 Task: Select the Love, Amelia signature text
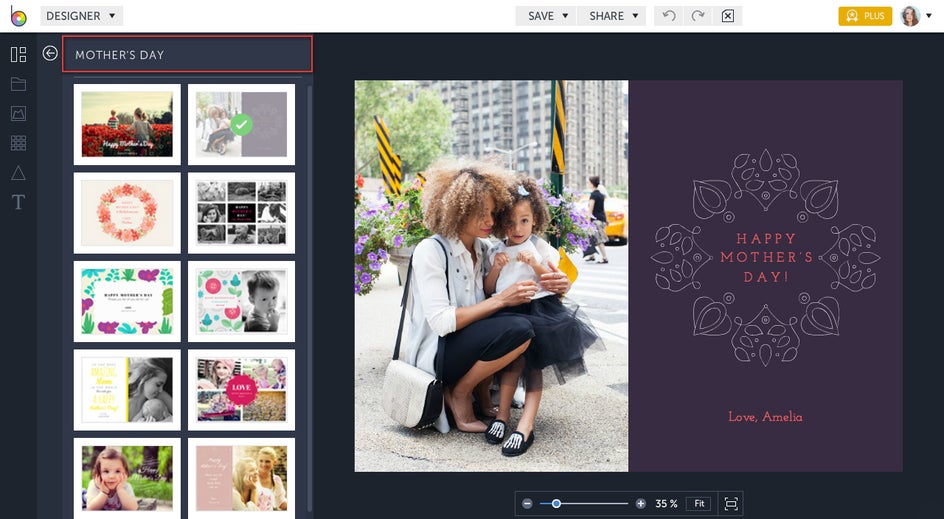[x=765, y=417]
